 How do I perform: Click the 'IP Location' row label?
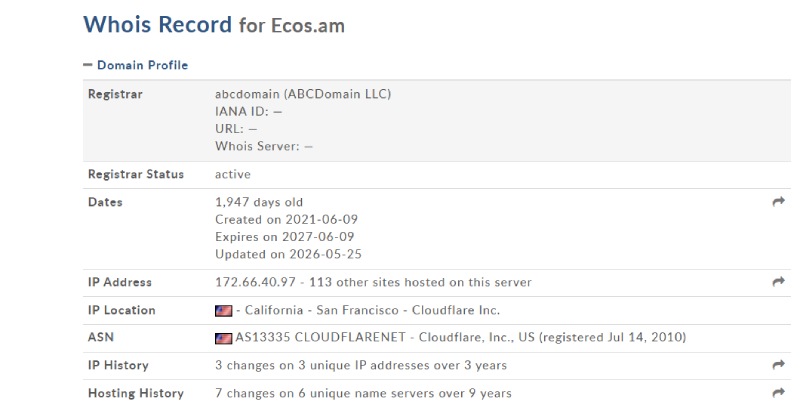121,310
